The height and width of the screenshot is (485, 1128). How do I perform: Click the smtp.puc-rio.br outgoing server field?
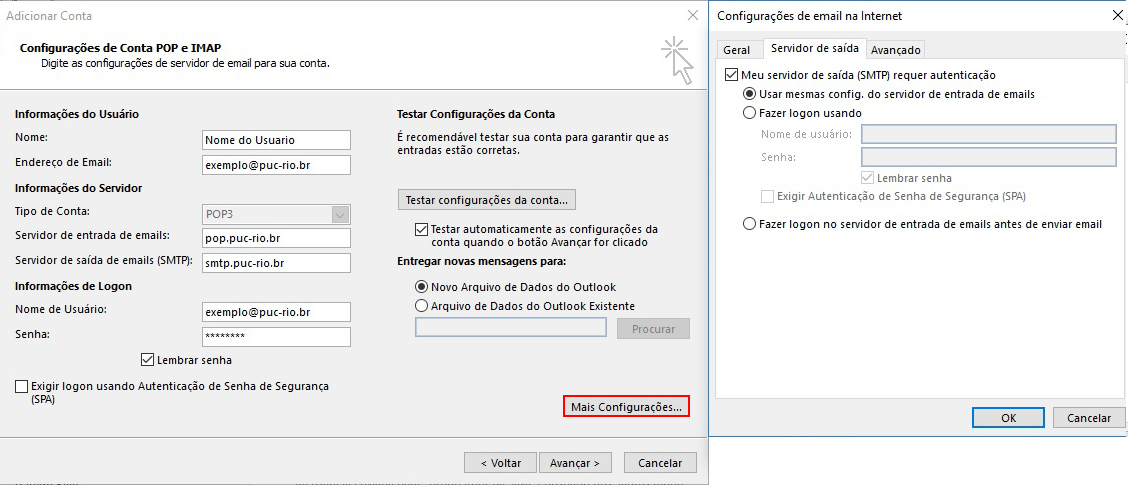point(276,263)
